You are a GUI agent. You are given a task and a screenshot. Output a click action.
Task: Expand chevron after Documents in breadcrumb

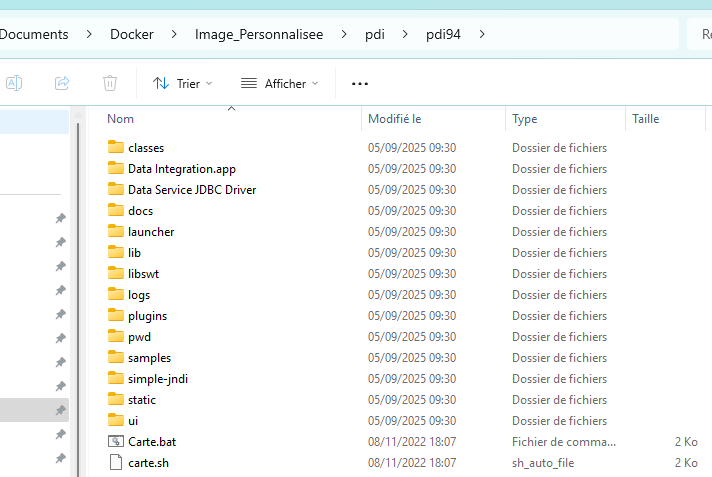(x=89, y=35)
